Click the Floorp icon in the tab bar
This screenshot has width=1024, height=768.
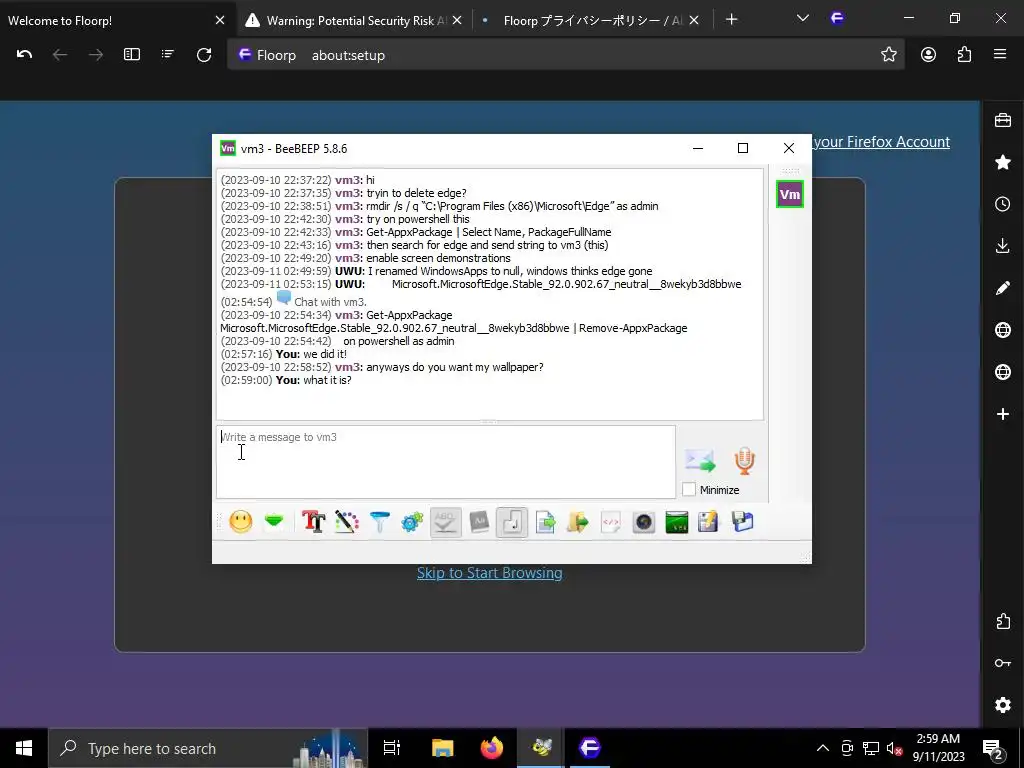click(x=837, y=18)
